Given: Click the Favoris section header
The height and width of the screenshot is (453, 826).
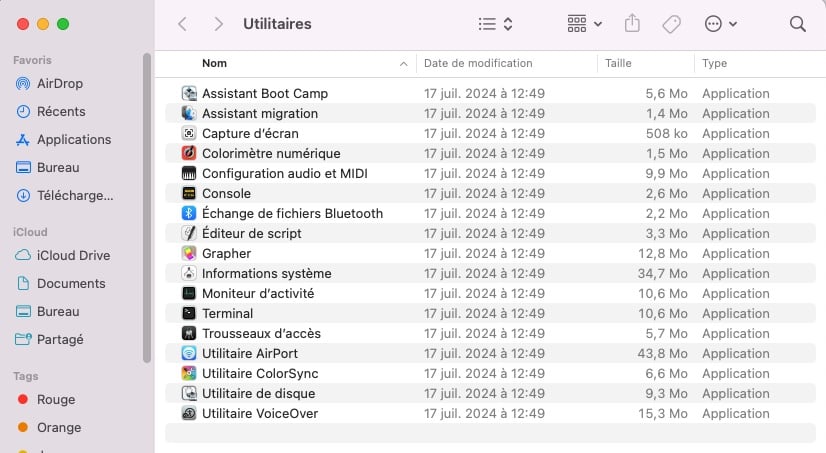Looking at the screenshot, I should tap(32, 60).
